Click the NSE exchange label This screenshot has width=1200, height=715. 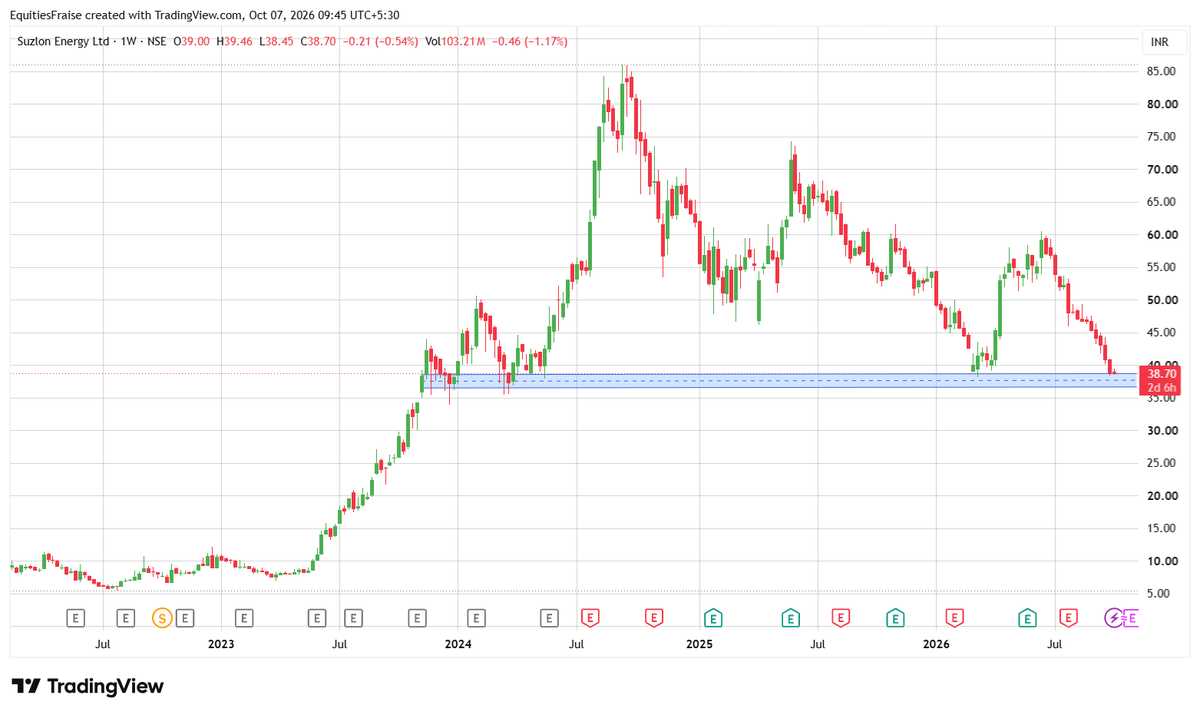coord(156,42)
